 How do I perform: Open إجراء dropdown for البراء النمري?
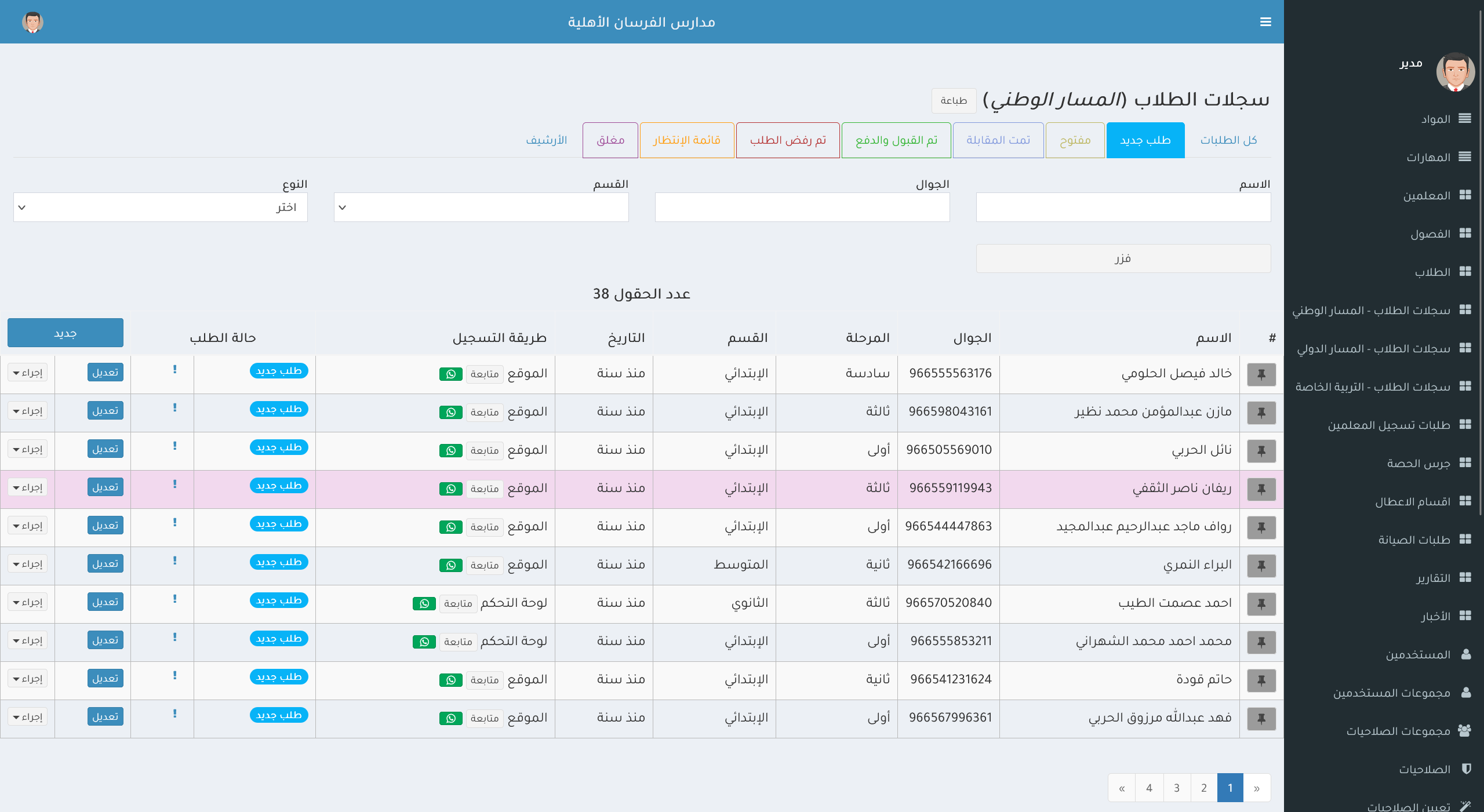[x=28, y=563]
